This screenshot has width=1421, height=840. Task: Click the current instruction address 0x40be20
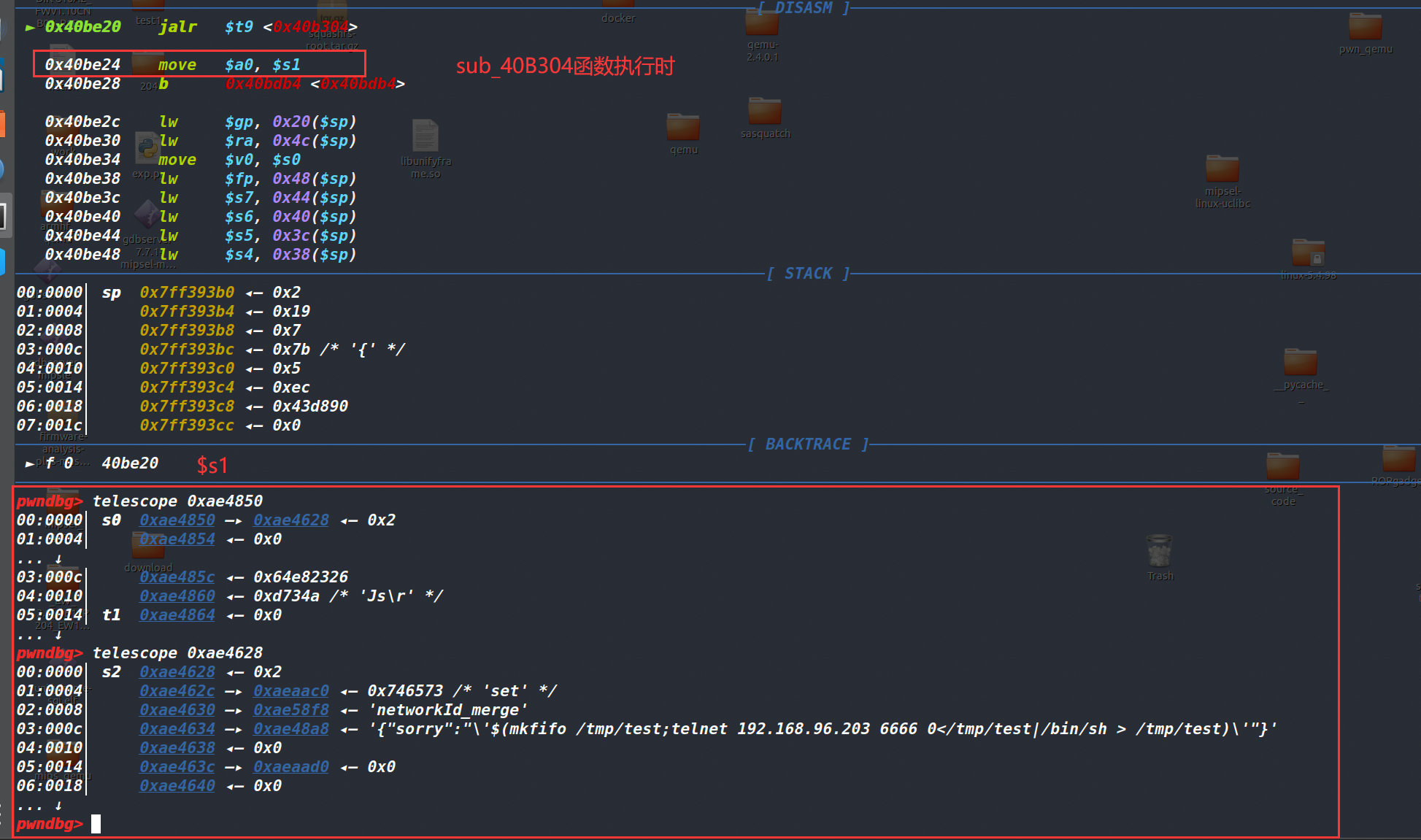pyautogui.click(x=82, y=27)
